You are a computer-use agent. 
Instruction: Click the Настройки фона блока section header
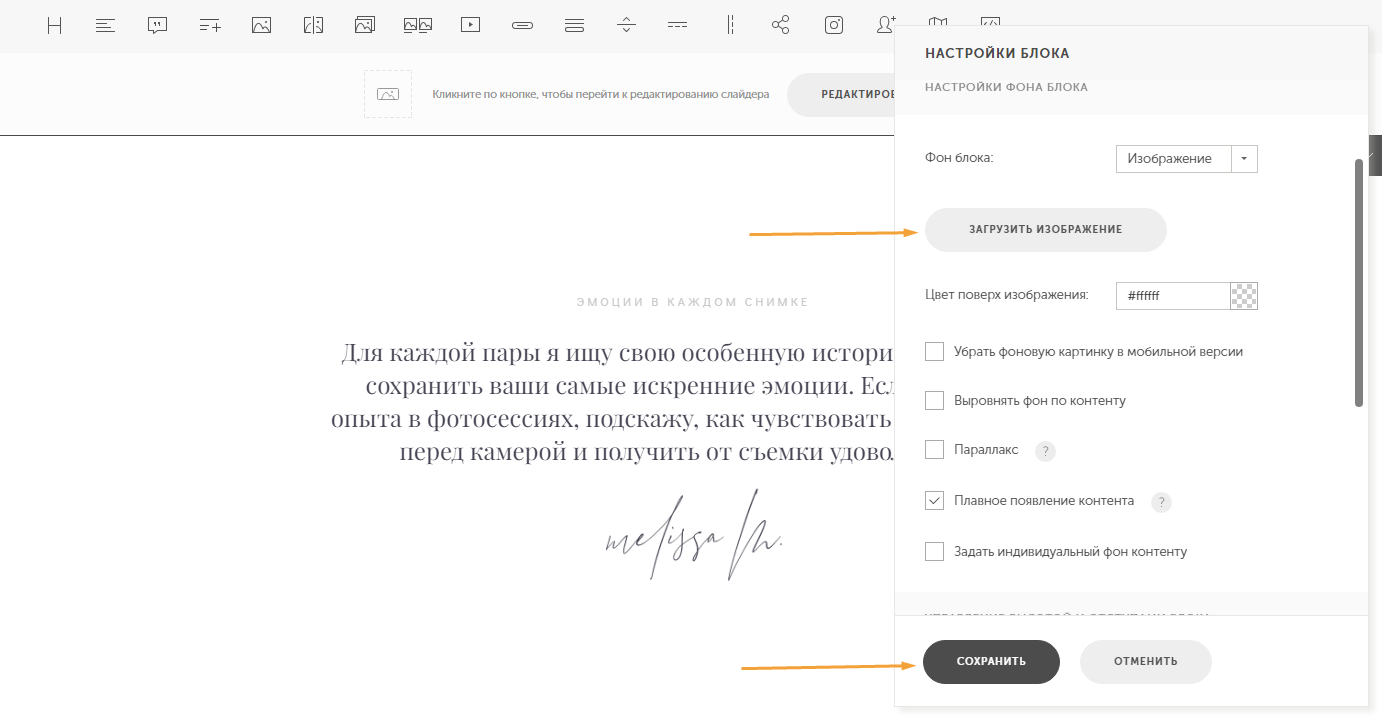1006,87
